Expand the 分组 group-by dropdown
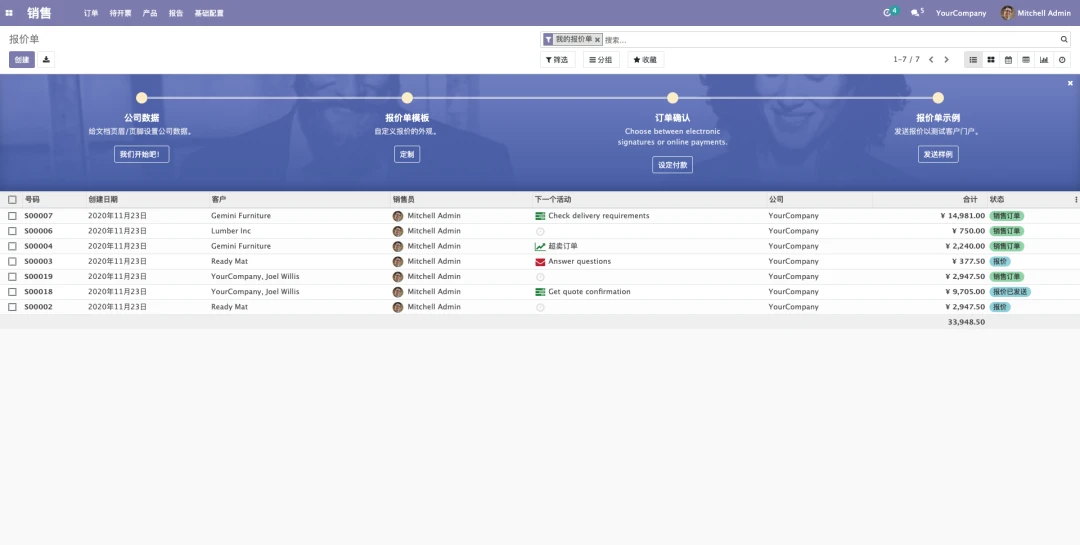 (601, 60)
